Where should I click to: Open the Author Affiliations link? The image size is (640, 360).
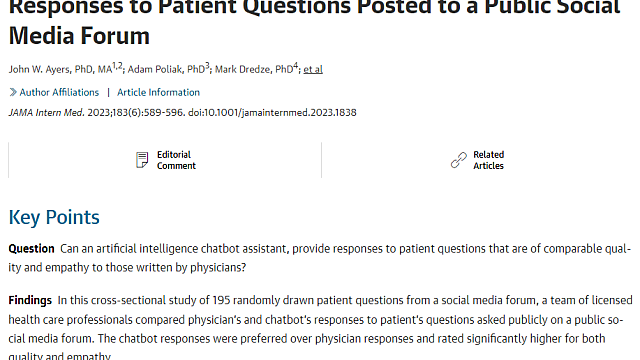59,92
